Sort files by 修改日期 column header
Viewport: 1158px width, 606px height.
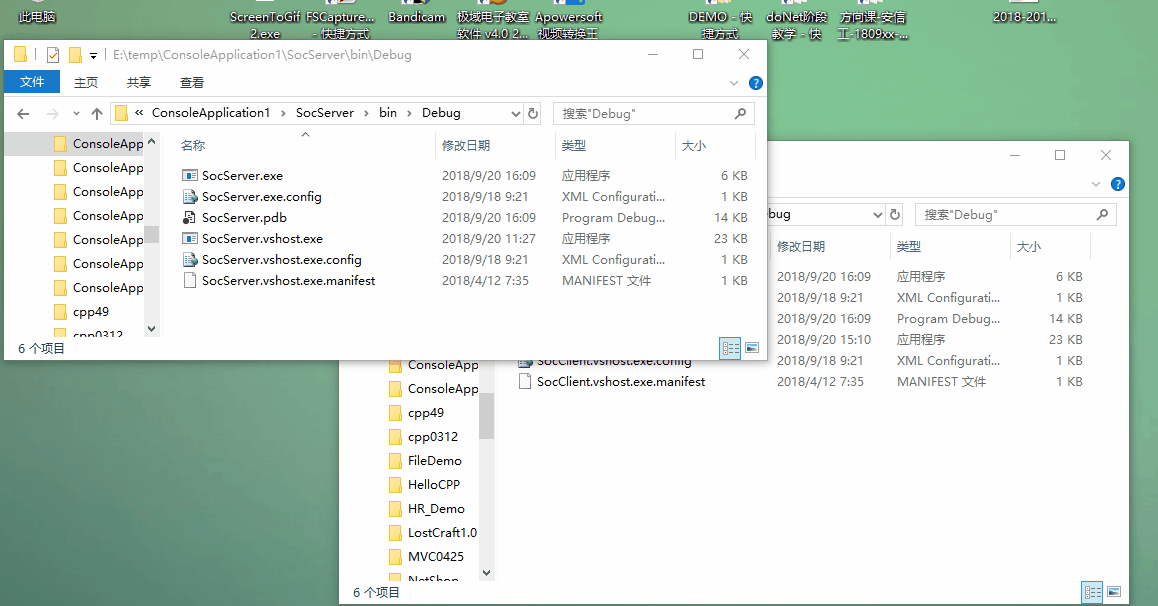[466, 146]
